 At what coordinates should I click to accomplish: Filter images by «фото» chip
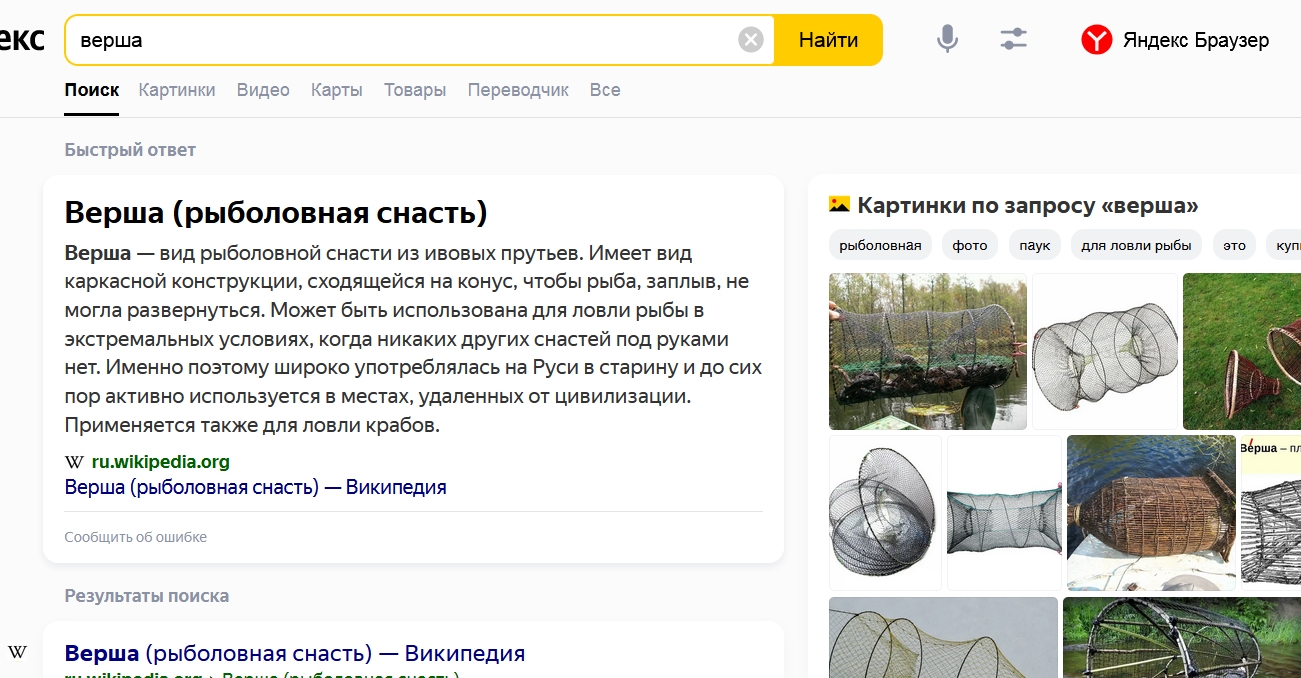point(970,245)
